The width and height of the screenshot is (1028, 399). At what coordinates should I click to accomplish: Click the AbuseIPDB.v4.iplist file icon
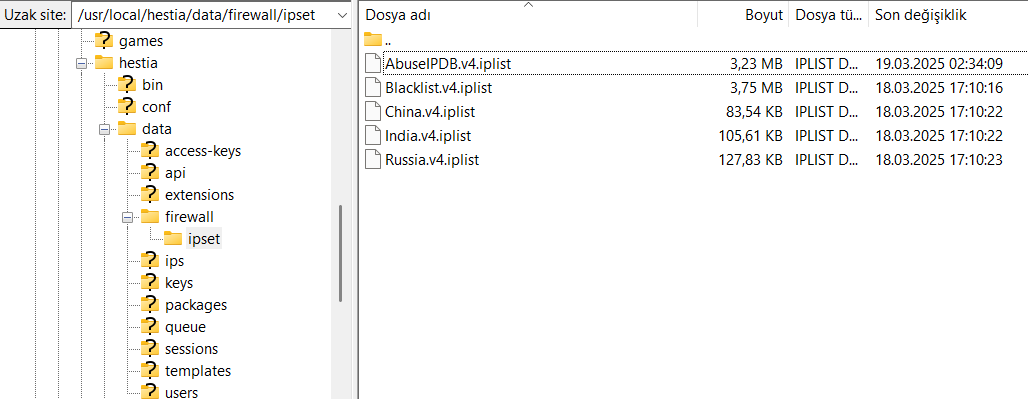point(372,64)
